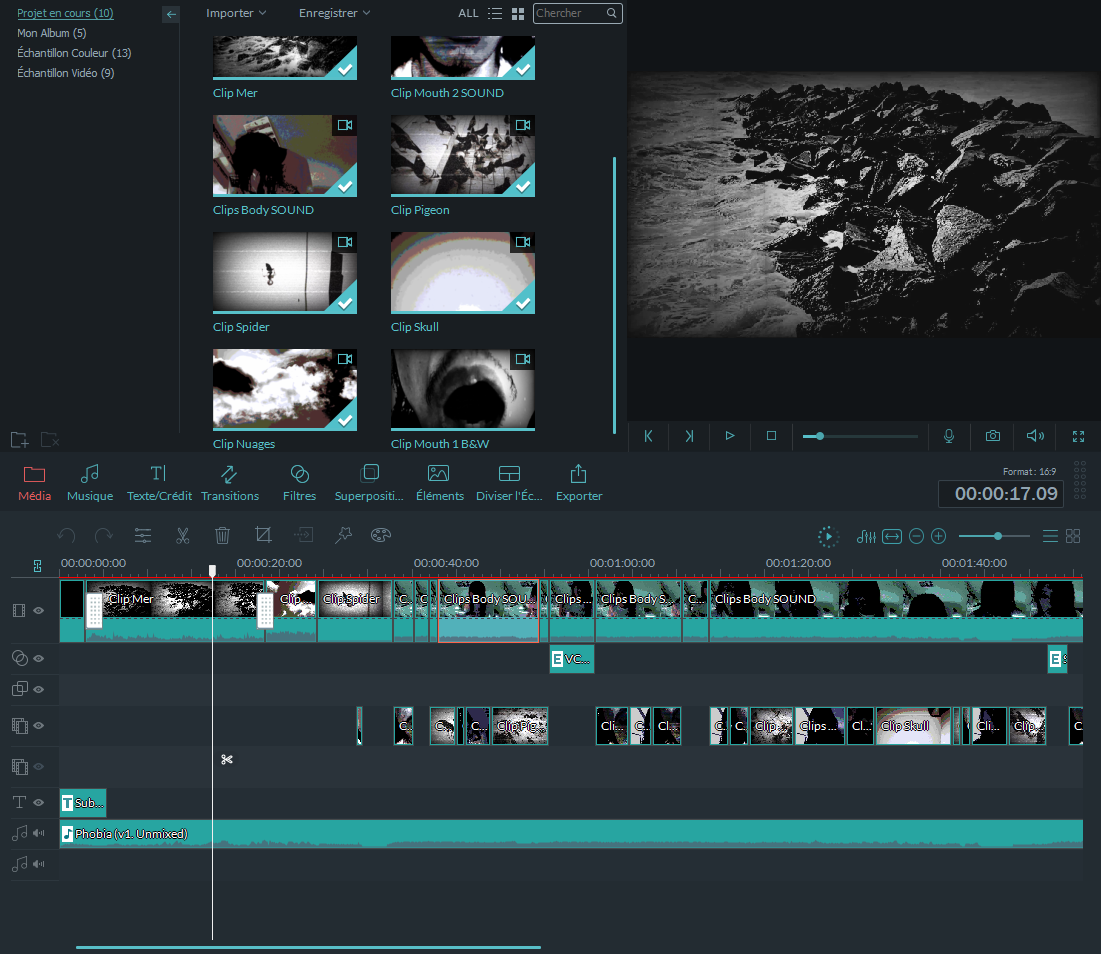
Task: Switch media library to grid view
Action: [518, 13]
